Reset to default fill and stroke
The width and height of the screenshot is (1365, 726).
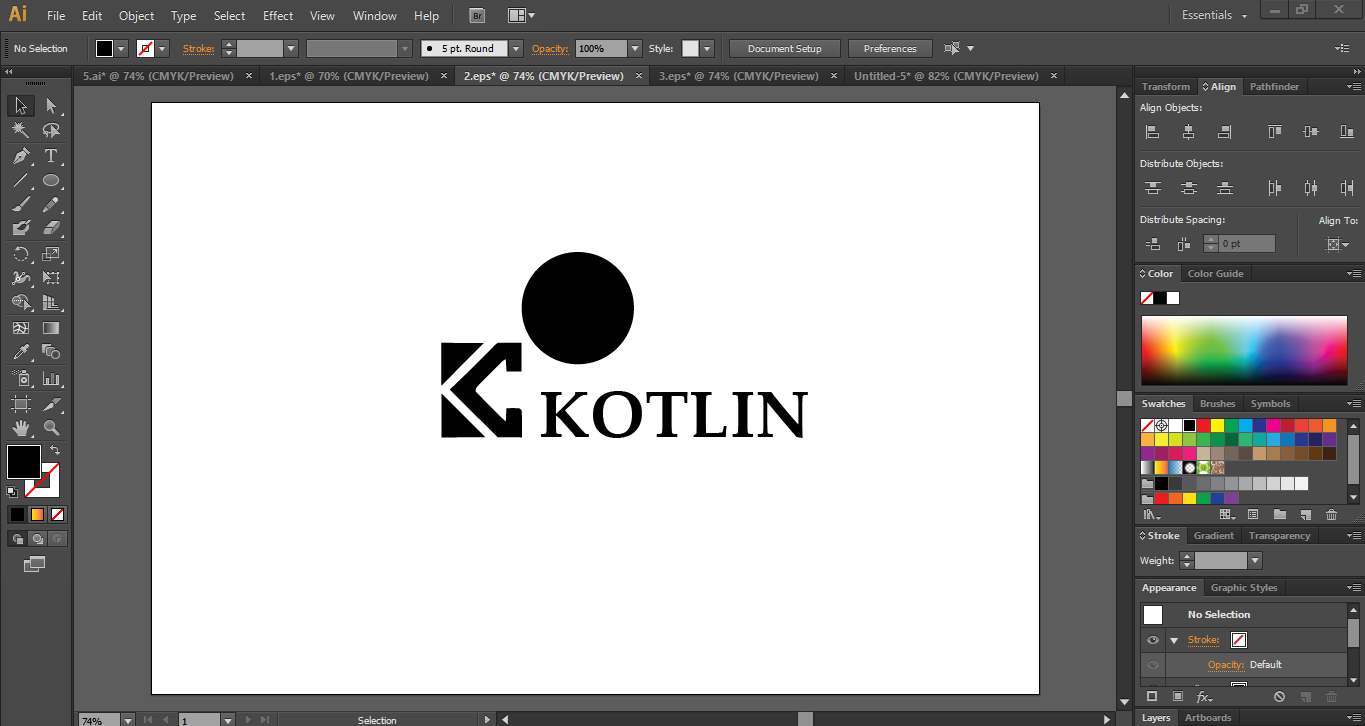12,491
